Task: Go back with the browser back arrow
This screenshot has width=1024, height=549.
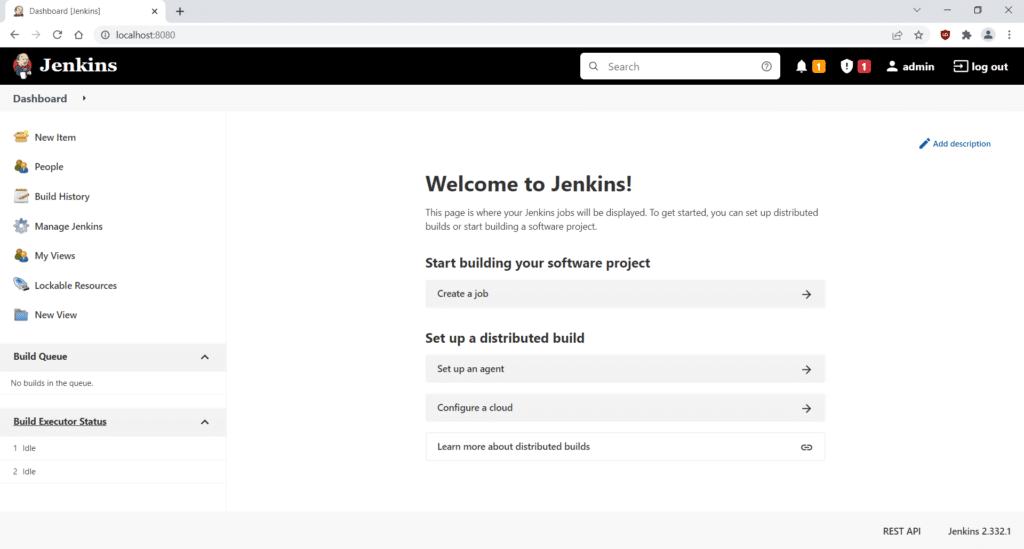Action: pos(15,35)
